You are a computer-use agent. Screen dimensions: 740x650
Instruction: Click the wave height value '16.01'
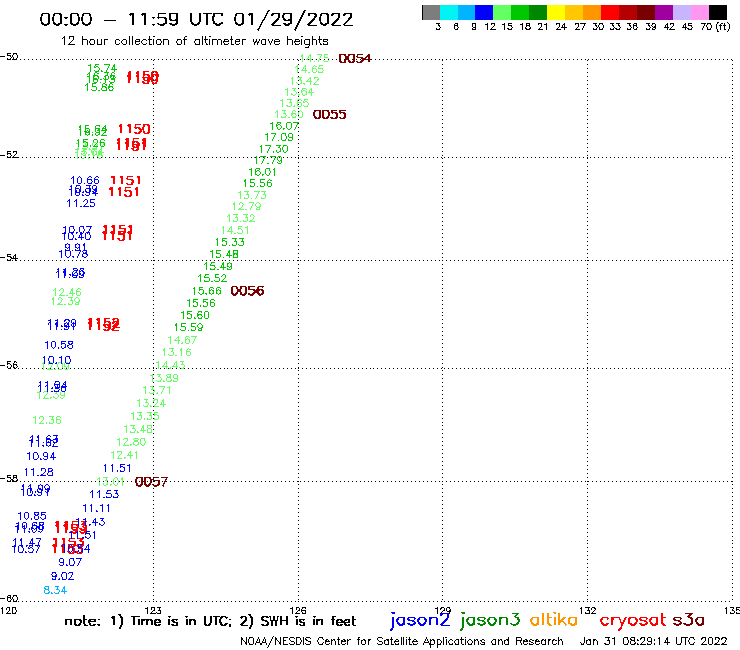262,172
